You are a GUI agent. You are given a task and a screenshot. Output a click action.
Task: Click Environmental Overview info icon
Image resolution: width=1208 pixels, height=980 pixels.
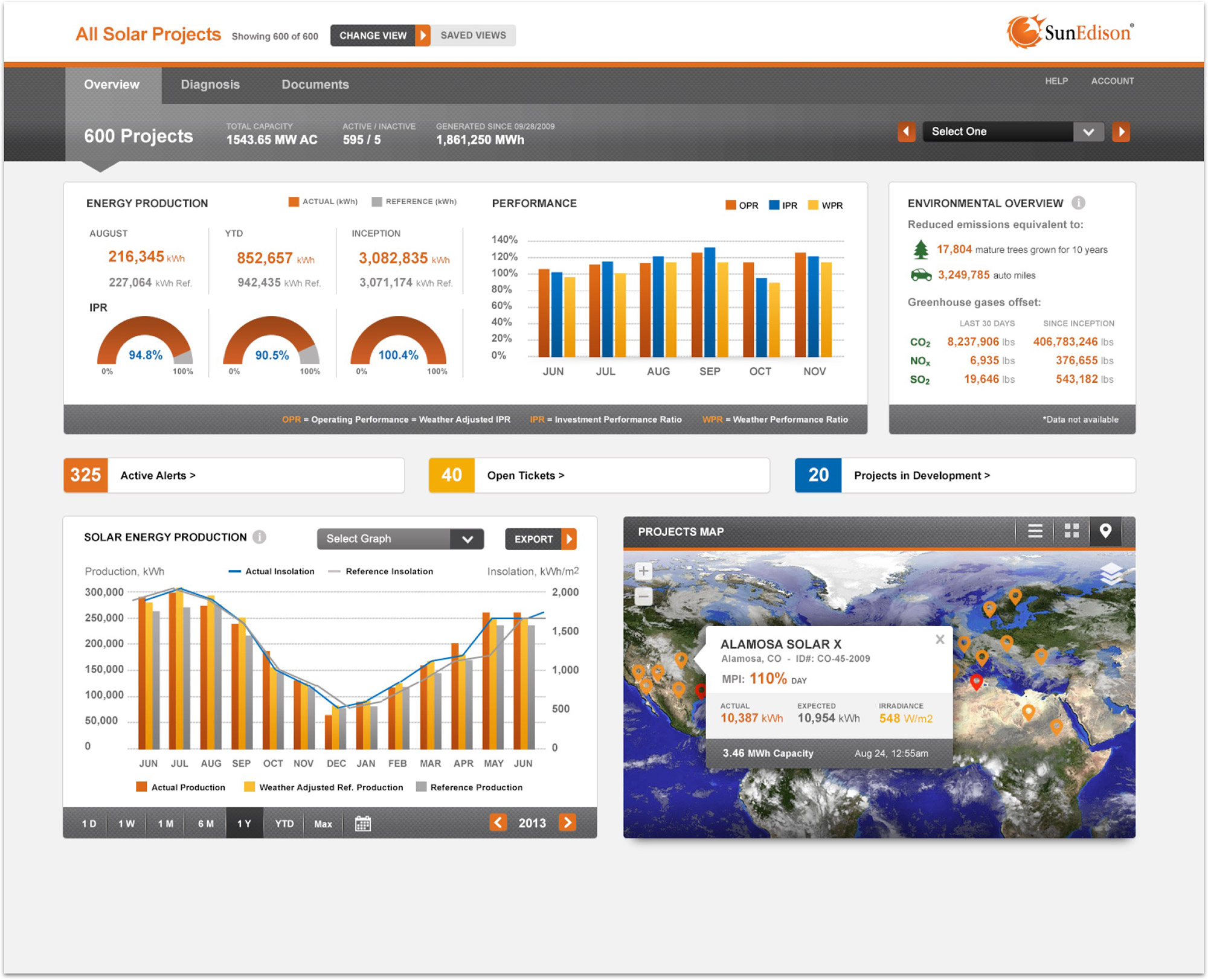(x=1078, y=203)
